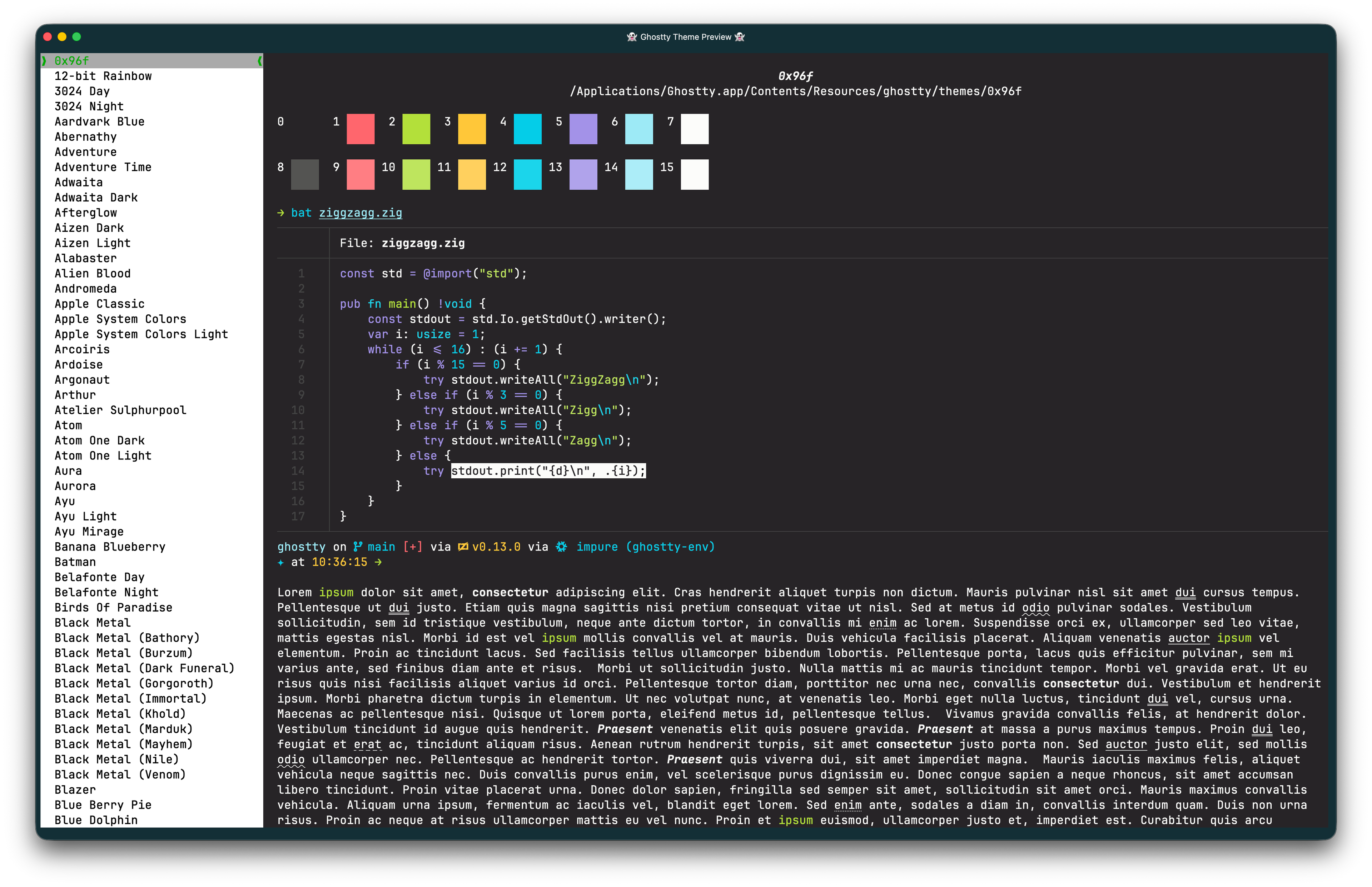Image resolution: width=1372 pixels, height=887 pixels.
Task: Pick the Atelier Sulphurpool theme
Action: 120,410
